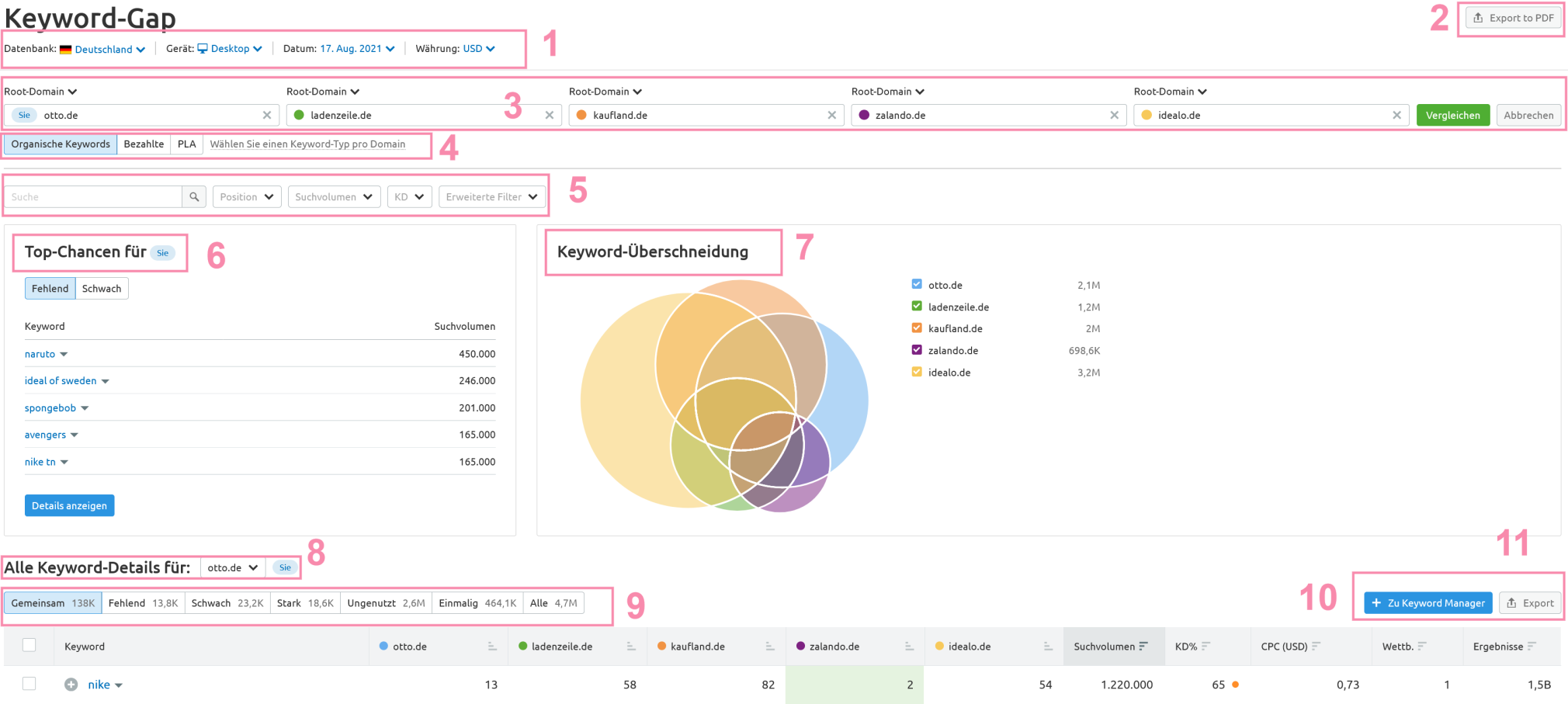This screenshot has height=704, width=1568.
Task: Open the otto.de selector under Alle Keyword-Details
Action: [x=232, y=567]
